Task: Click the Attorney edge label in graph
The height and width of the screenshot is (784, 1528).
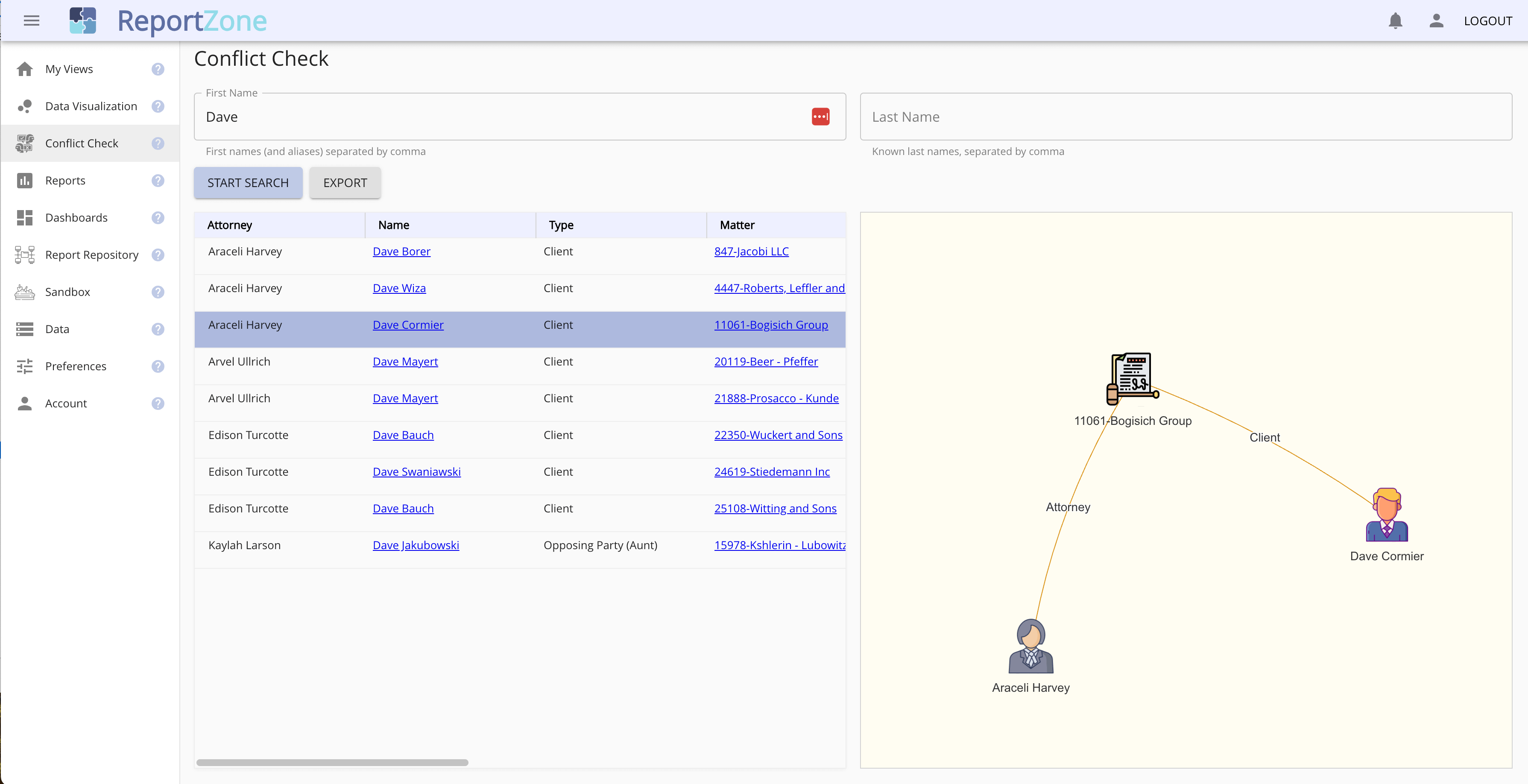Action: click(1068, 507)
